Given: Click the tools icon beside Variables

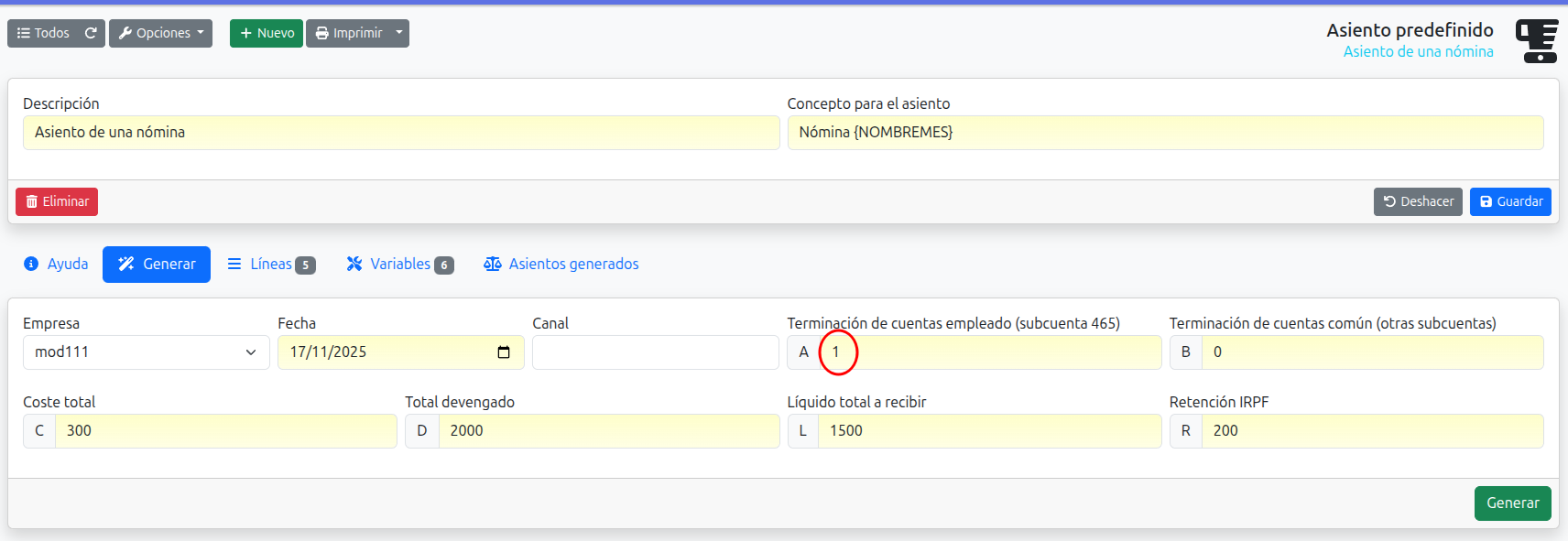Looking at the screenshot, I should point(354,265).
